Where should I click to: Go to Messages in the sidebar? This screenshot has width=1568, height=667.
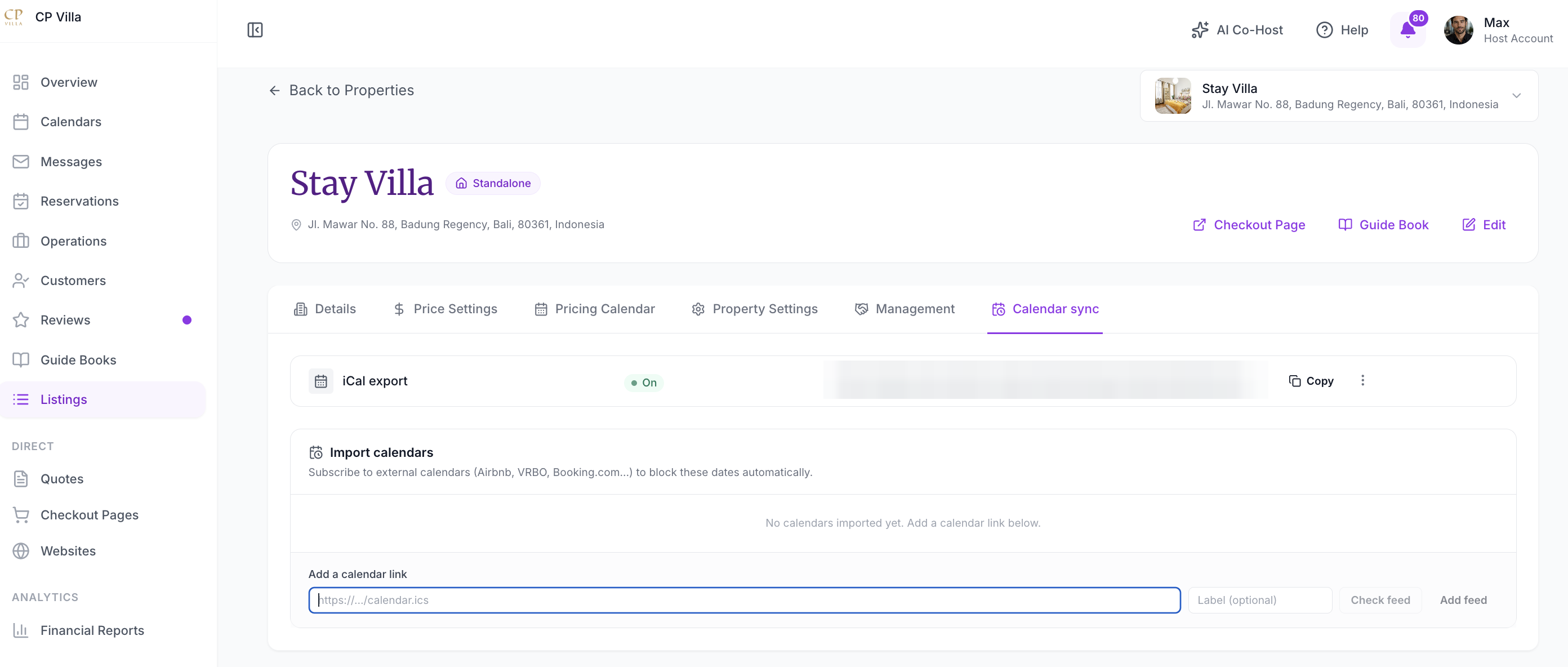pyautogui.click(x=104, y=161)
